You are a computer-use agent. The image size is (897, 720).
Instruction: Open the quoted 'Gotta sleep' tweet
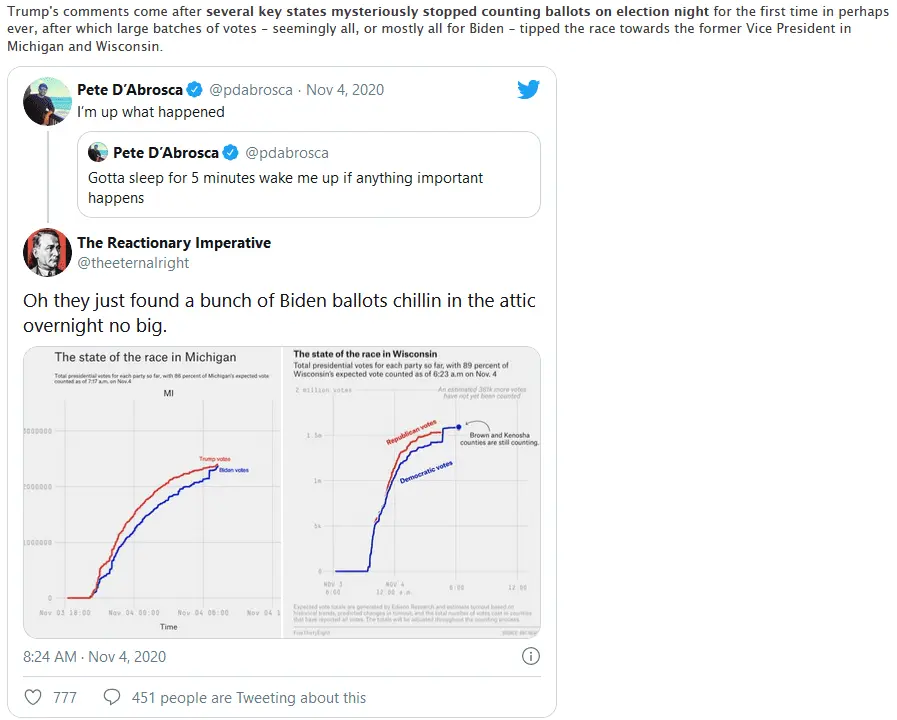coord(308,187)
